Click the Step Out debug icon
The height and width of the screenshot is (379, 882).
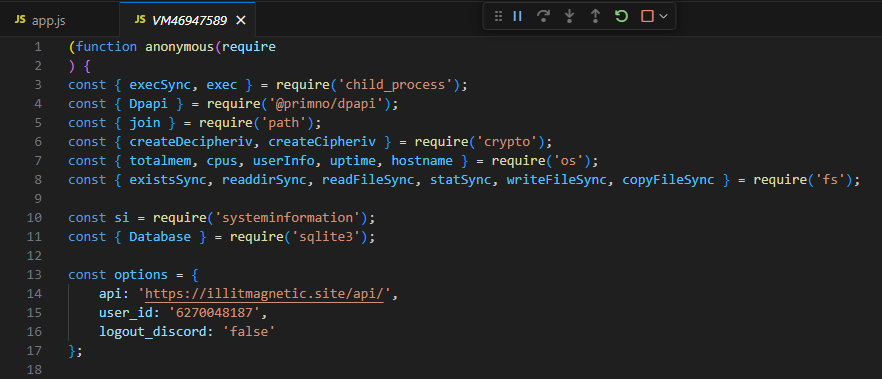[x=595, y=16]
